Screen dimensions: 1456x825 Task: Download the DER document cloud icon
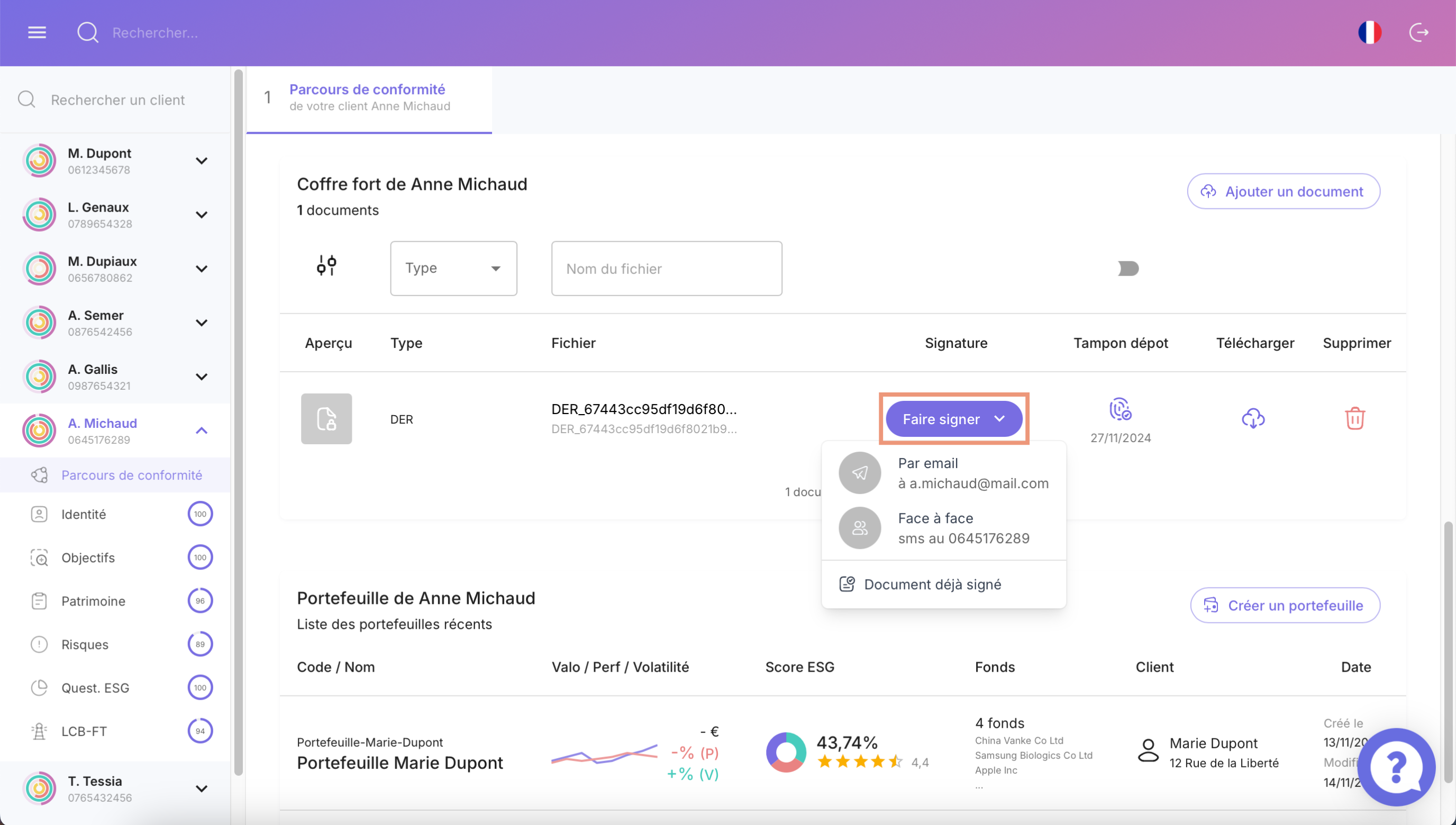click(x=1253, y=418)
